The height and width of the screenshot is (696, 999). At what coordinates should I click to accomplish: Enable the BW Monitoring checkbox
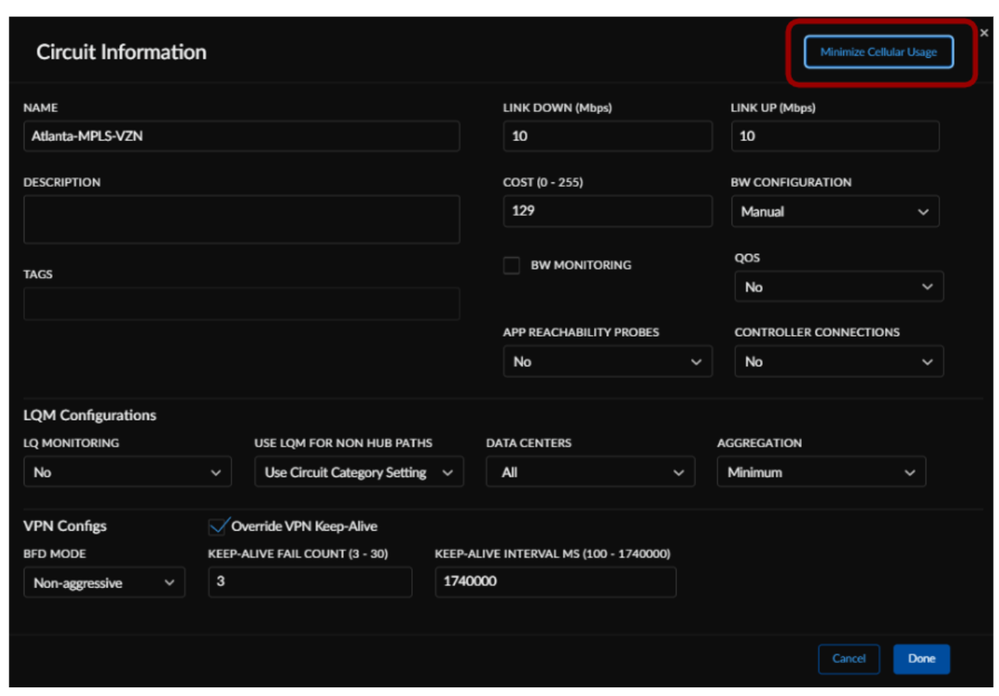click(x=512, y=266)
